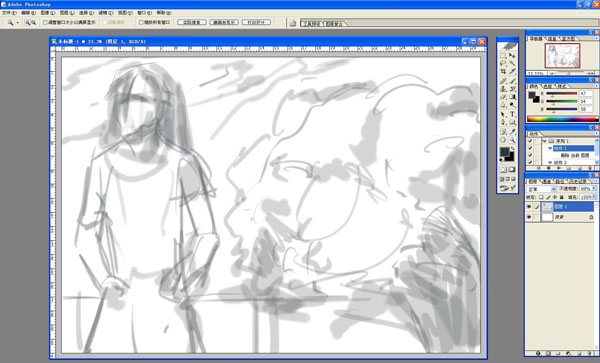Click the lock-all icon in Layers panel
This screenshot has width=600, height=363.
[x=561, y=197]
